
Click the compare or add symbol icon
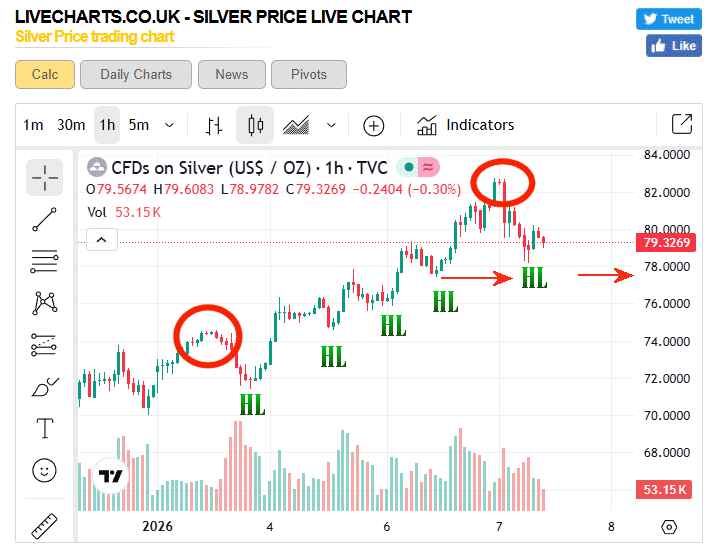point(373,126)
